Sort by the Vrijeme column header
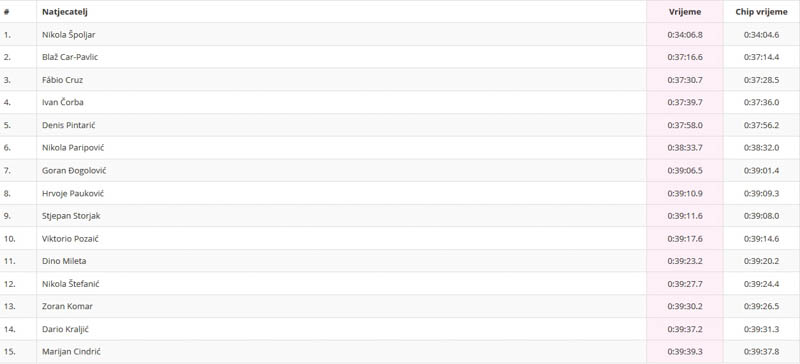 pos(685,12)
